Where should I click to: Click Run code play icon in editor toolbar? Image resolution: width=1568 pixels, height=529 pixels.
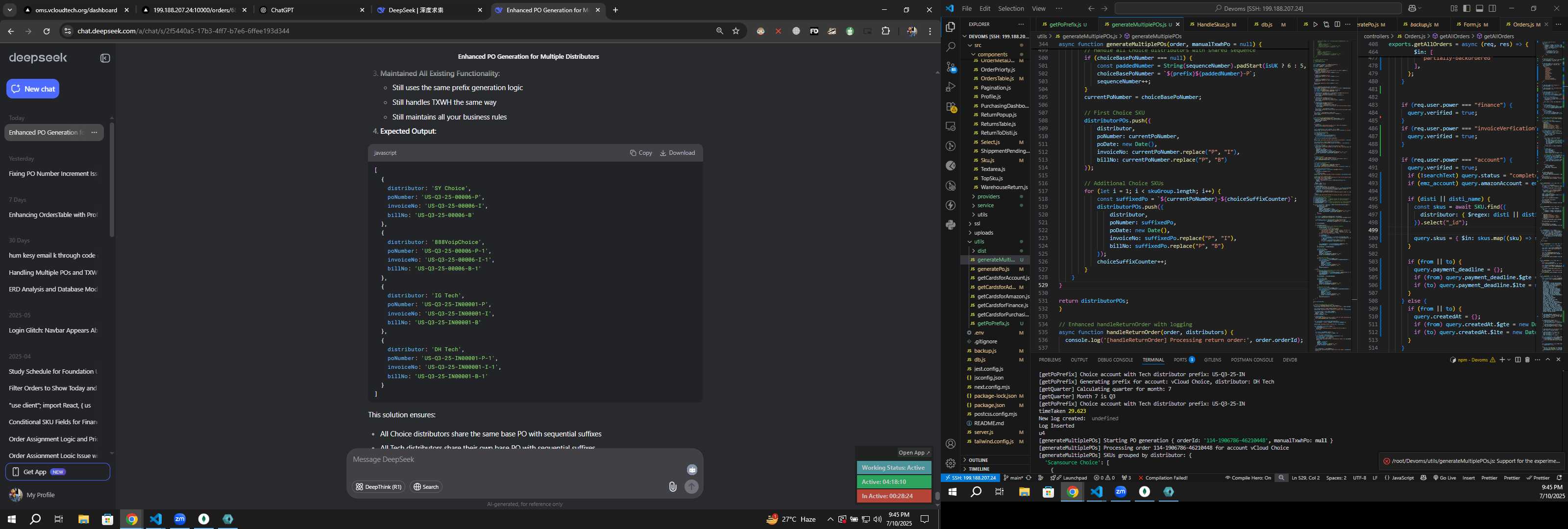pos(1315,24)
